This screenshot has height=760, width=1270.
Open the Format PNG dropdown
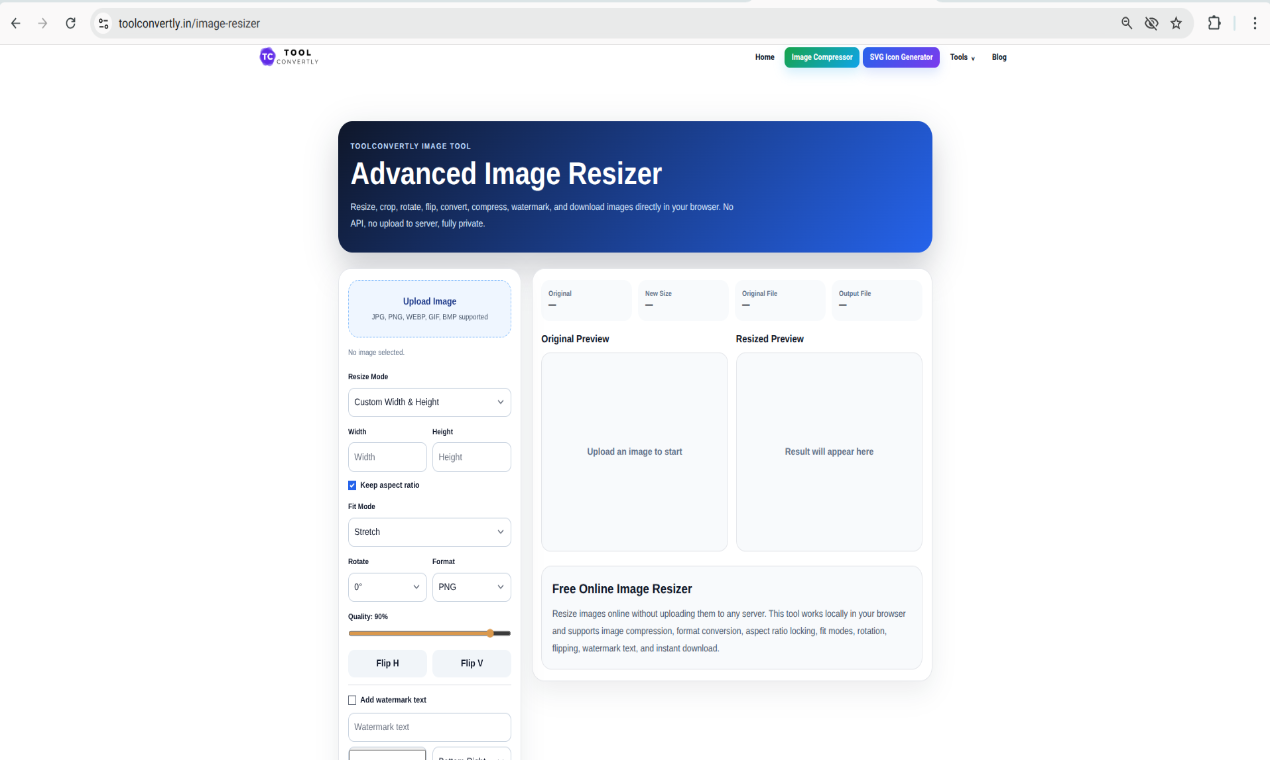coord(471,587)
